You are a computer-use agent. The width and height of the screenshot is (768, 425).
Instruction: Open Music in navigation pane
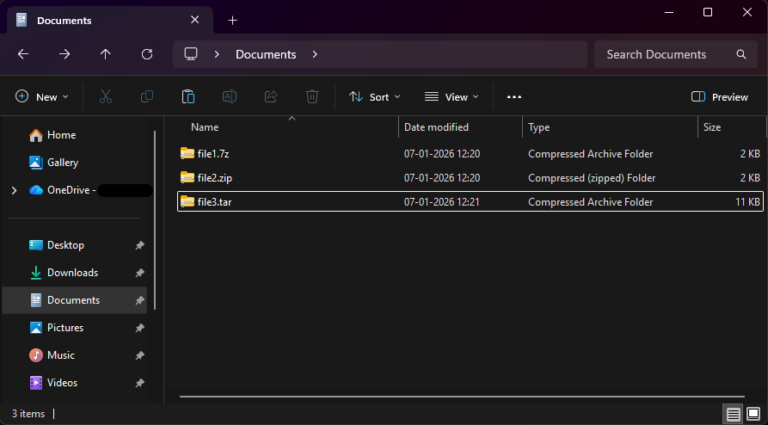61,355
